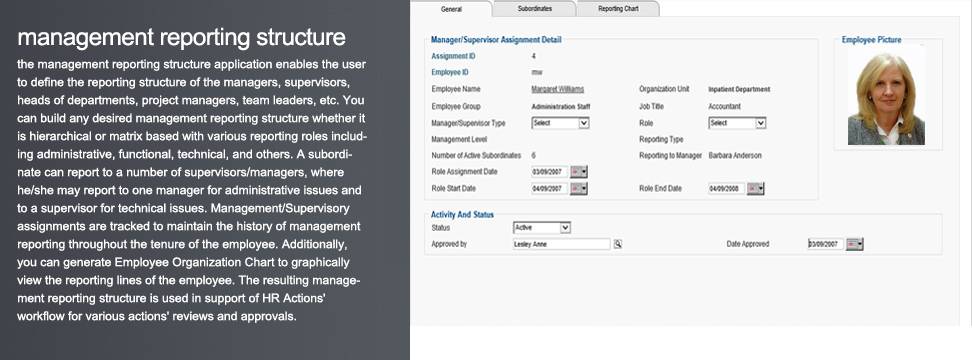Click the Employee Picture label

pos(872,40)
